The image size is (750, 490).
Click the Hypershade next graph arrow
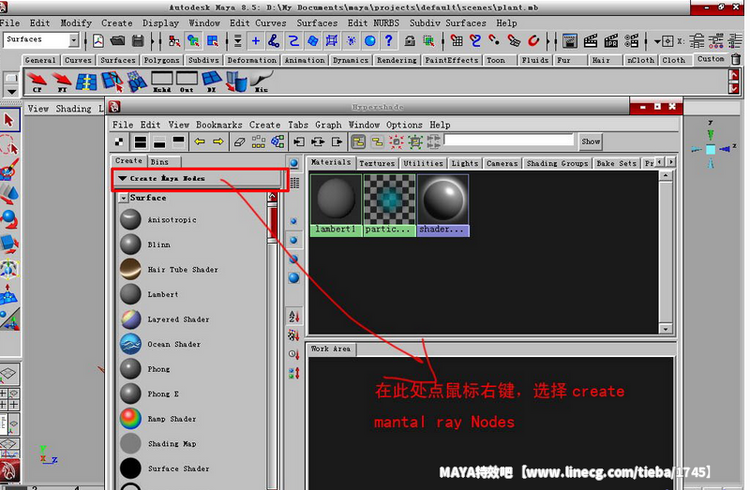click(x=218, y=142)
